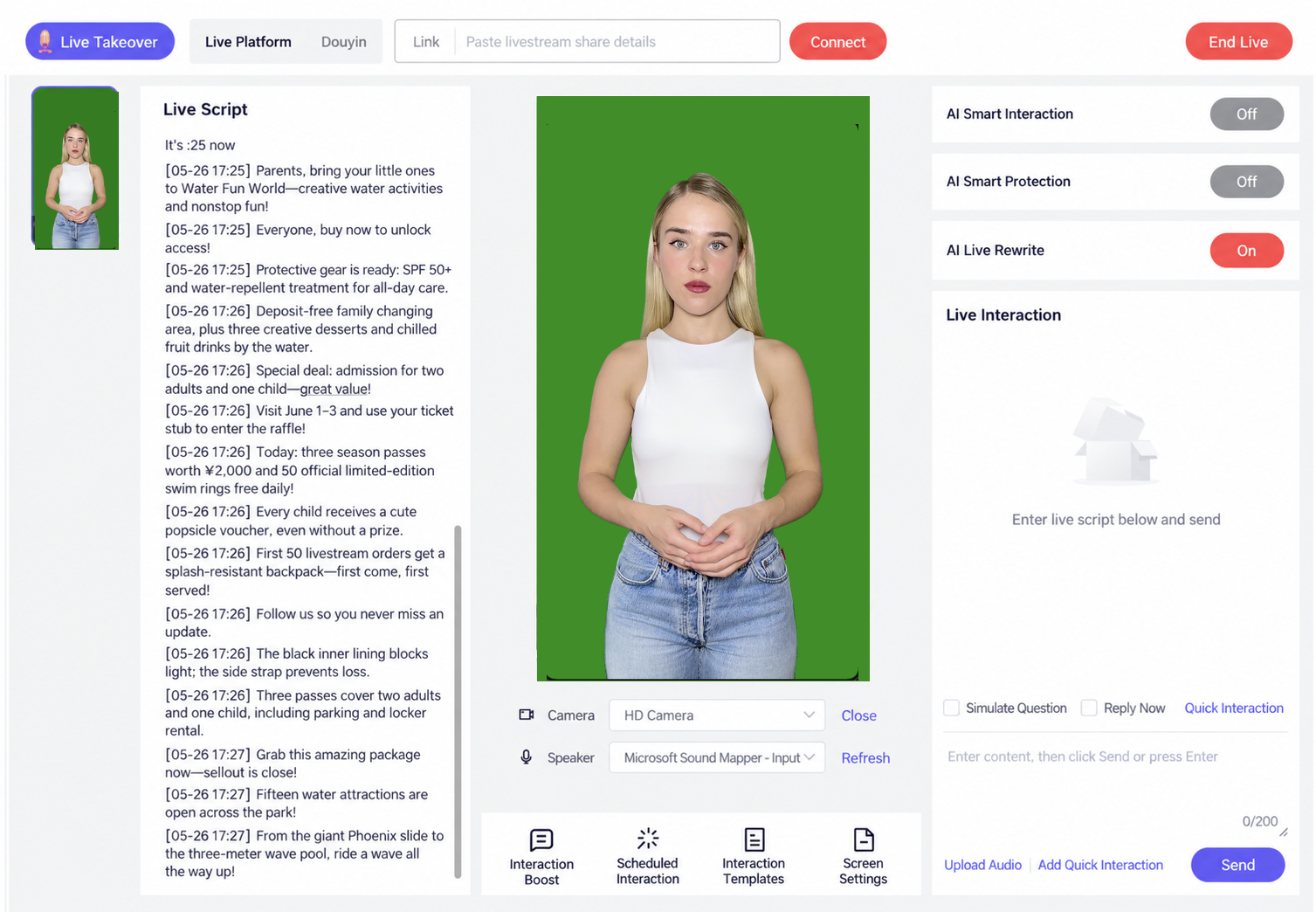Click script line 'Visit June 1–3 and use your ticket'

click(309, 419)
